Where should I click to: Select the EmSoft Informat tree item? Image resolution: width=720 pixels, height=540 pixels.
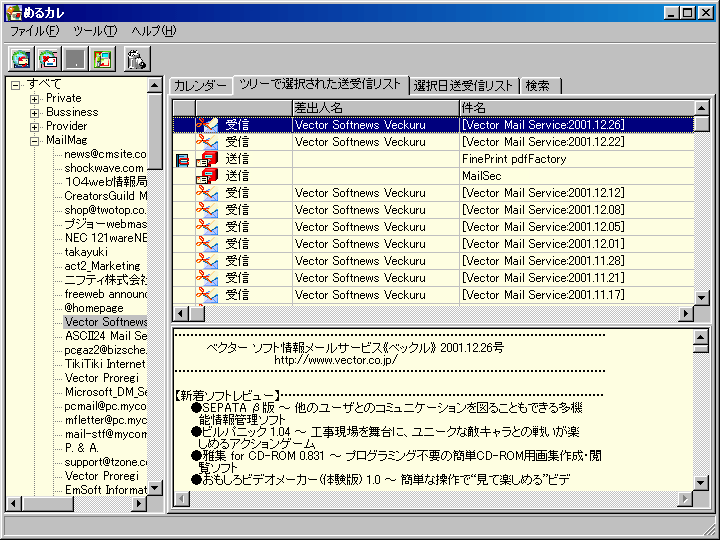tap(106, 490)
